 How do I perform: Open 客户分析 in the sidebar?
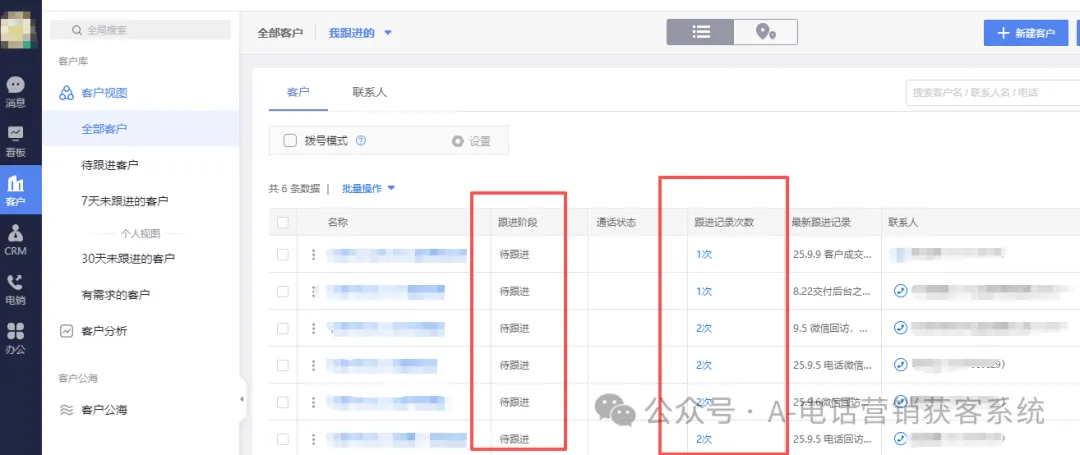[x=104, y=331]
